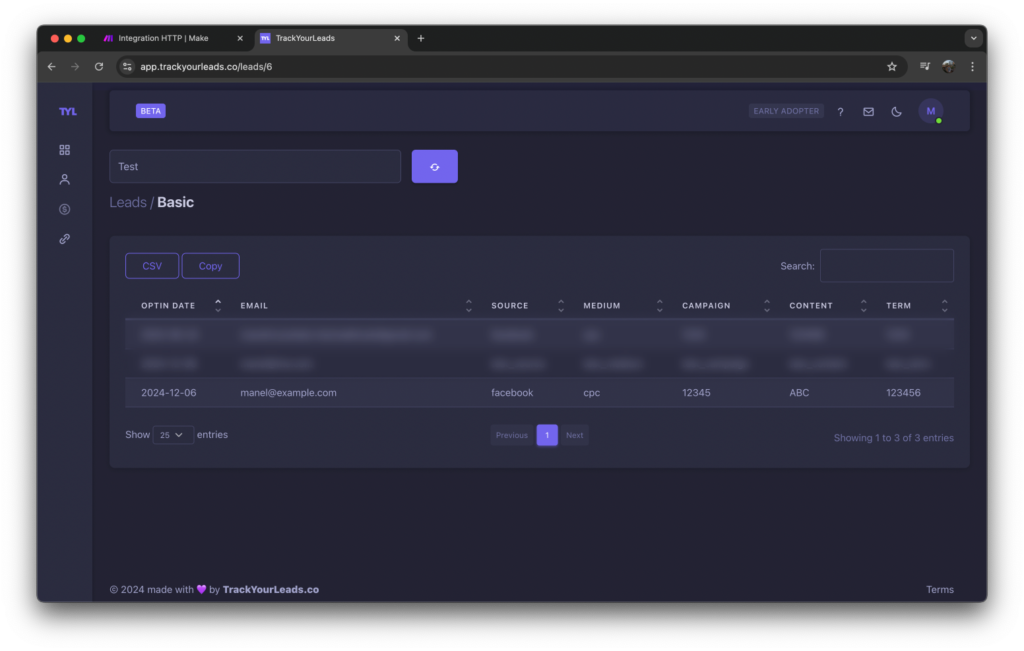The width and height of the screenshot is (1024, 651).
Task: Sort by CONTENT column header
Action: pyautogui.click(x=824, y=306)
